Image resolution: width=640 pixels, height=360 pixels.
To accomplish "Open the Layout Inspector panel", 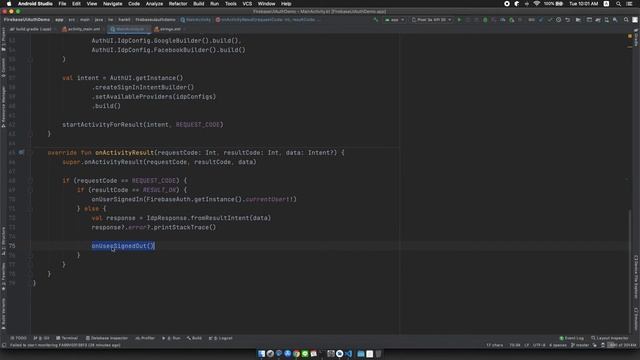I will (x=610, y=338).
